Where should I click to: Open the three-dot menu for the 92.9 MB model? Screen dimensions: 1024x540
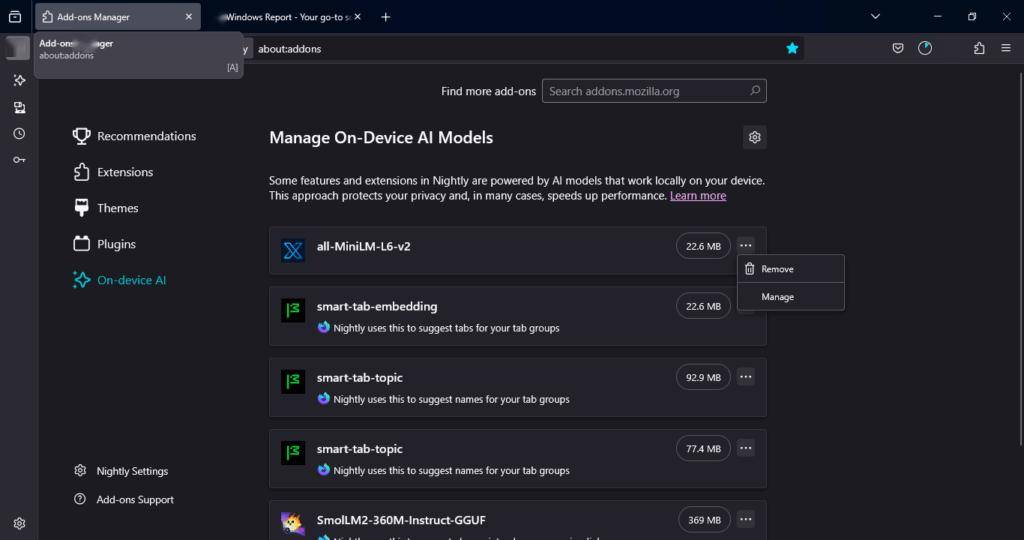click(x=746, y=377)
